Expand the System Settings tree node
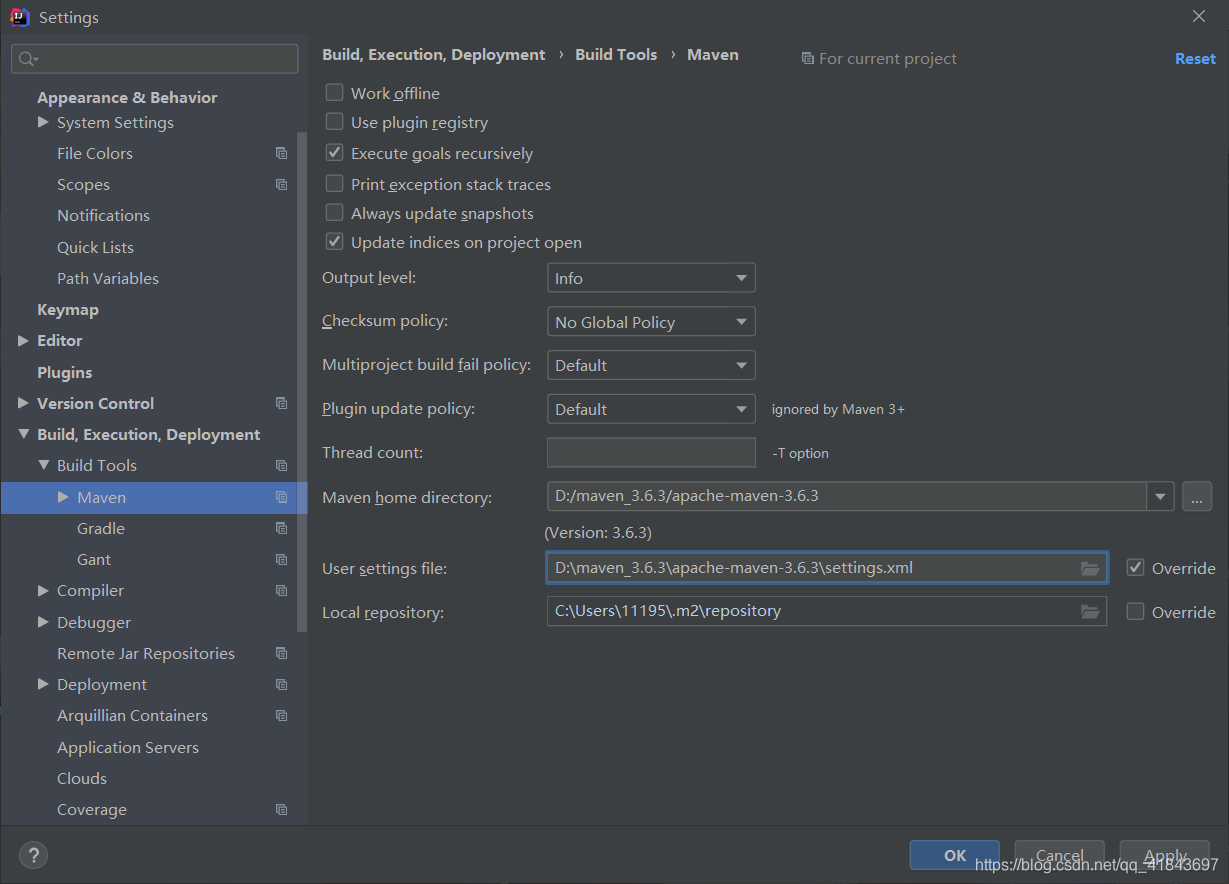 (x=43, y=122)
